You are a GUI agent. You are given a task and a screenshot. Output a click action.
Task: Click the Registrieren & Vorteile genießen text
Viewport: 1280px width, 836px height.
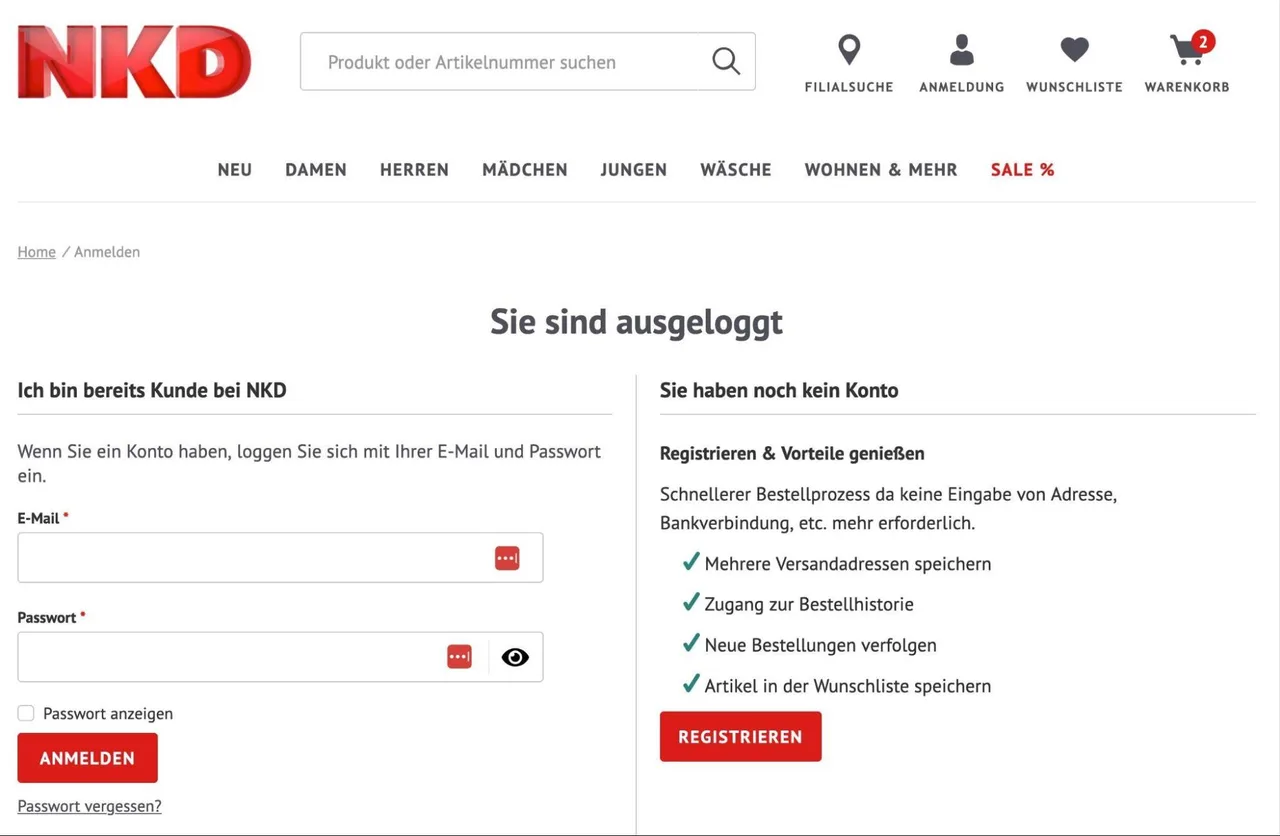(792, 454)
